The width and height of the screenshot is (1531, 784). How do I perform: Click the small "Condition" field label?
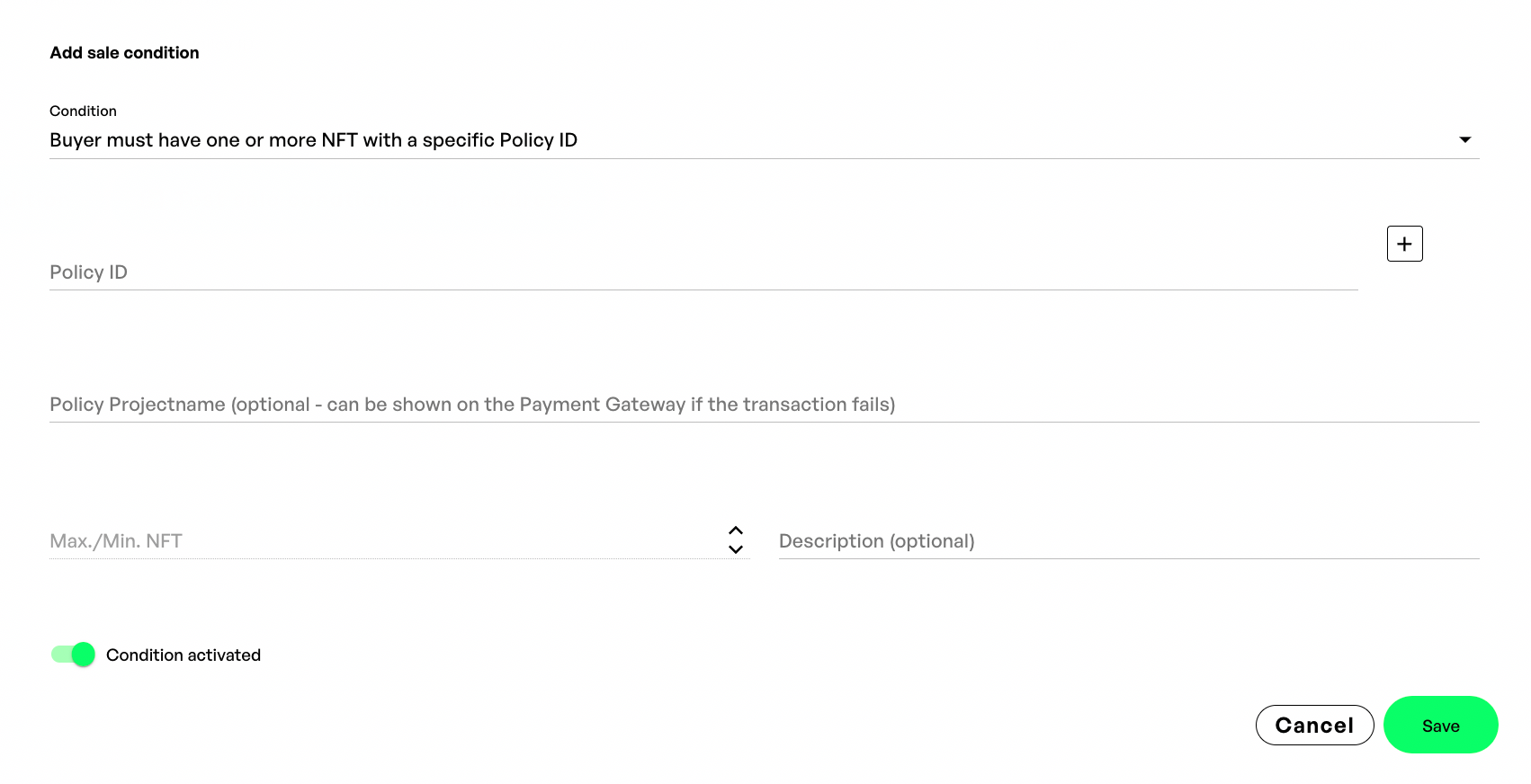coord(83,111)
